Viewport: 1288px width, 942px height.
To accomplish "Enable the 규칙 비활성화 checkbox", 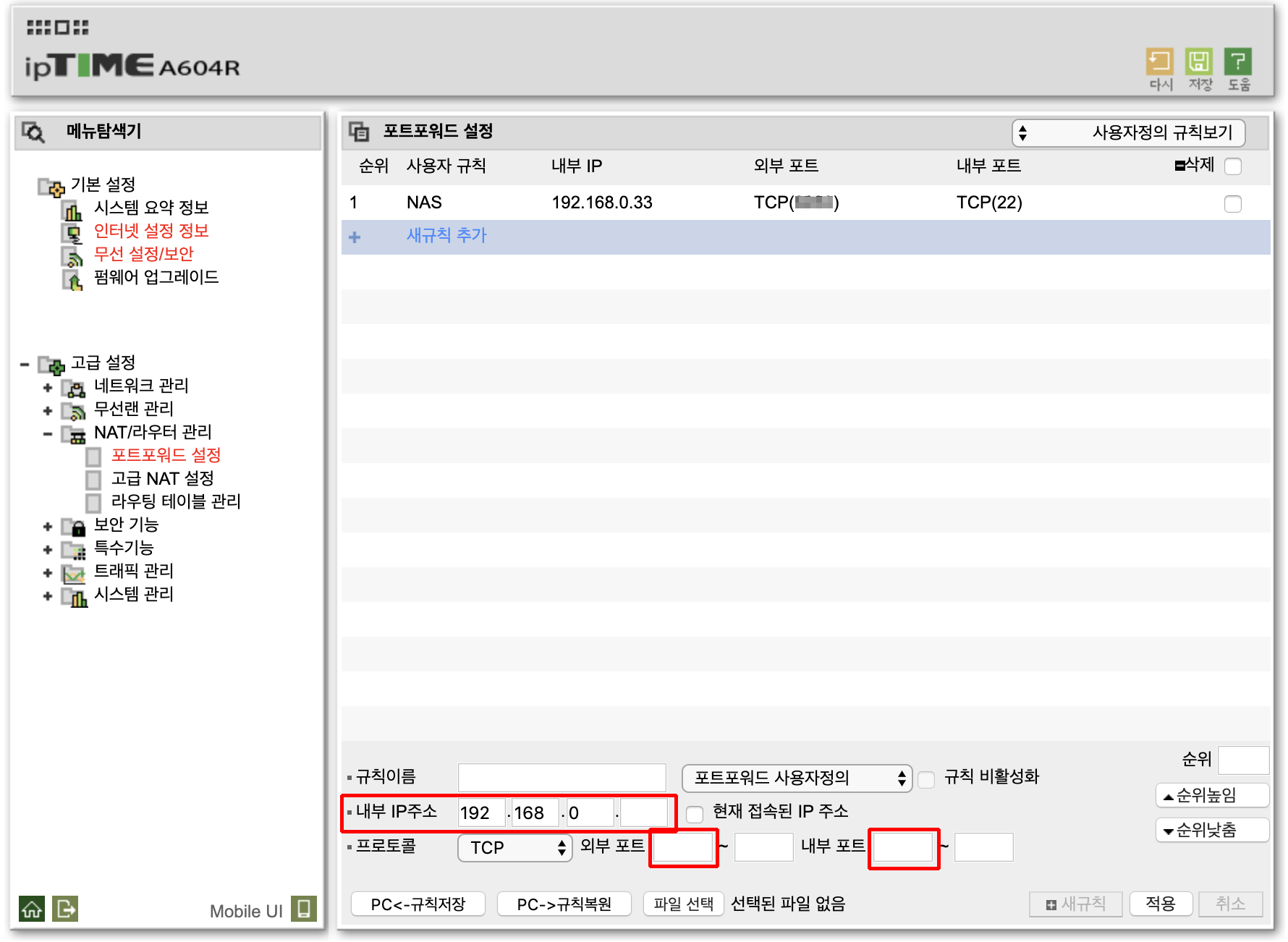I will pos(926,779).
